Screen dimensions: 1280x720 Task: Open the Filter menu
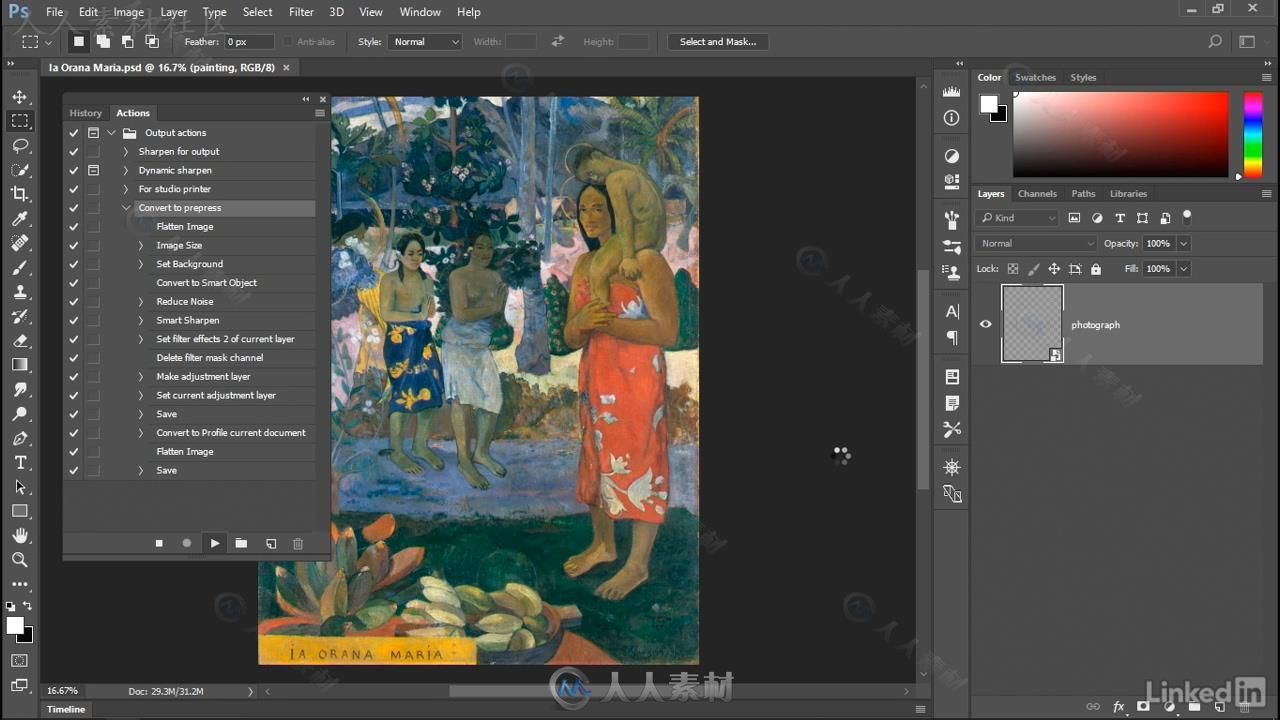click(x=301, y=12)
